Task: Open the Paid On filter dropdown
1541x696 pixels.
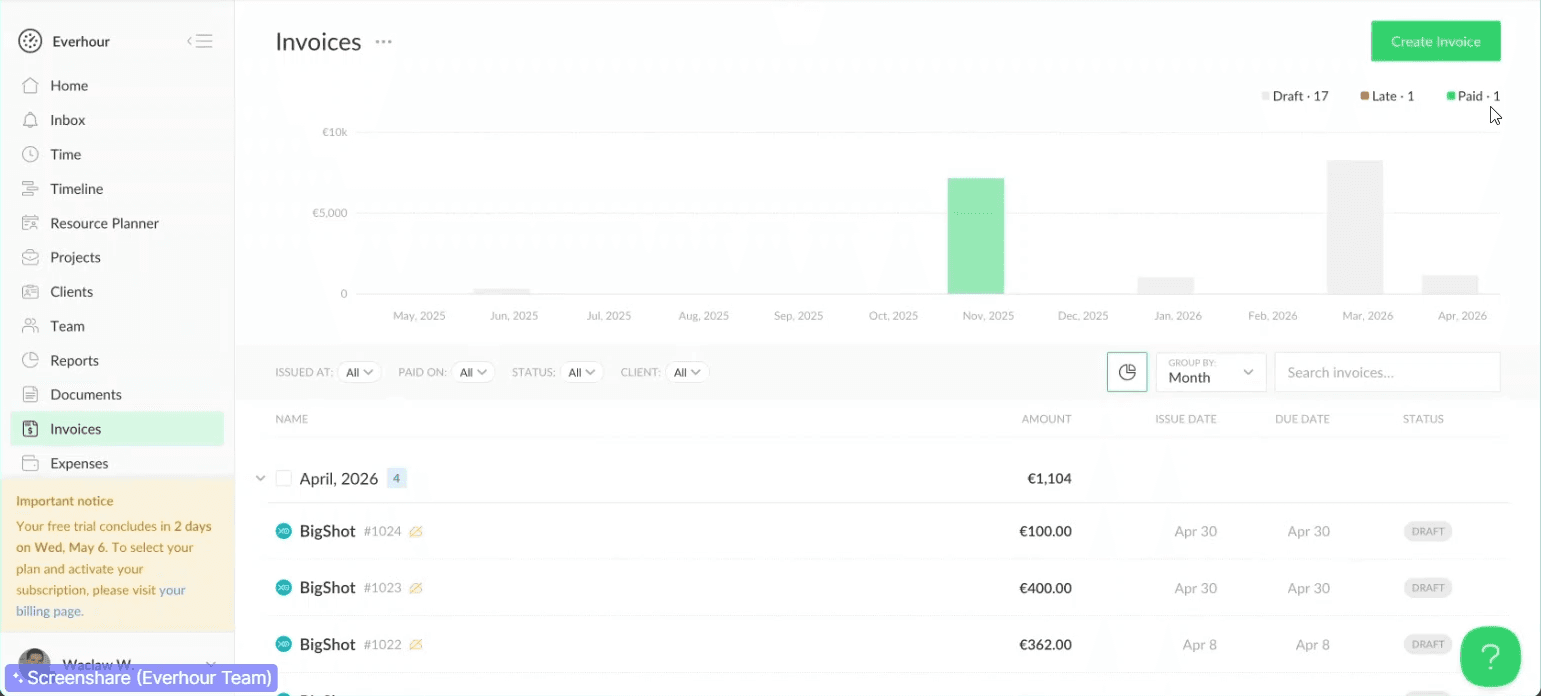Action: click(473, 372)
